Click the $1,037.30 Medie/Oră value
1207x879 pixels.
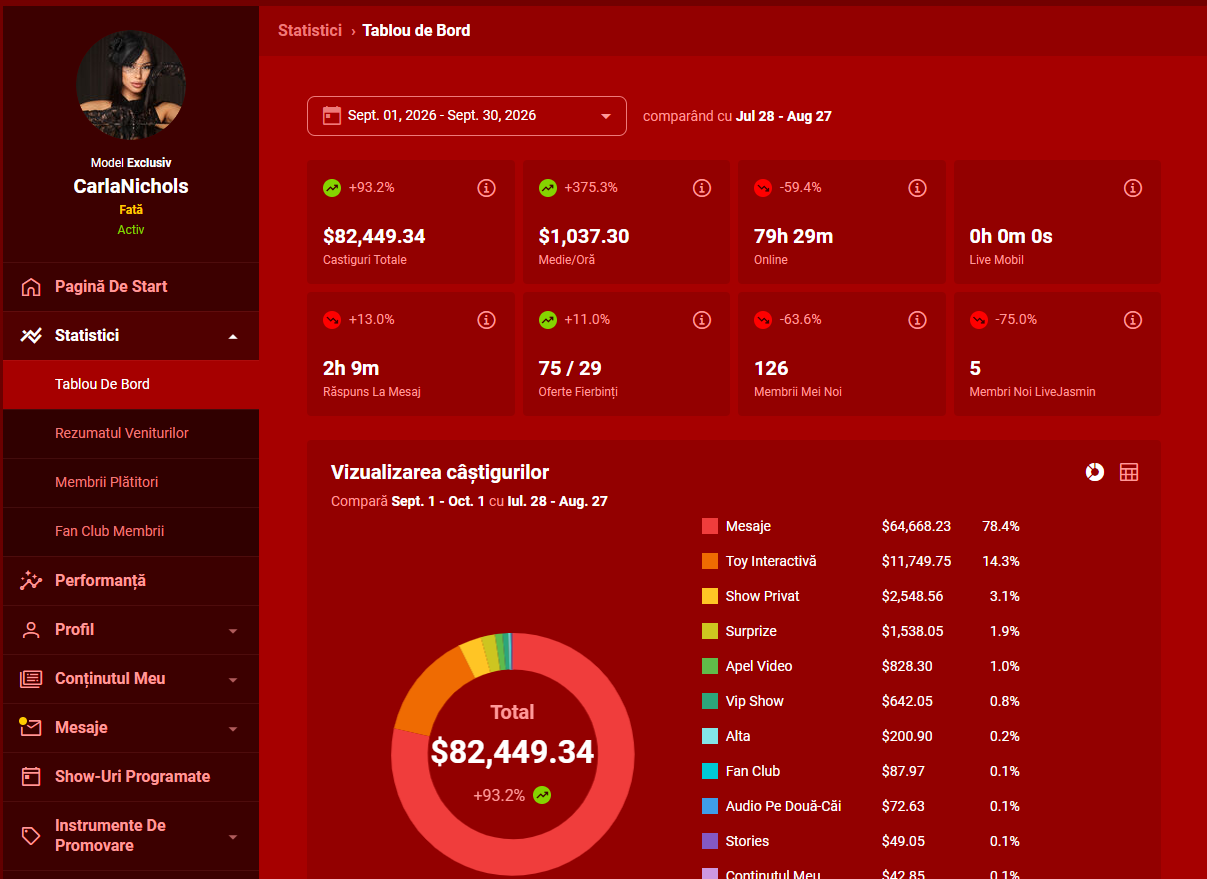point(584,237)
